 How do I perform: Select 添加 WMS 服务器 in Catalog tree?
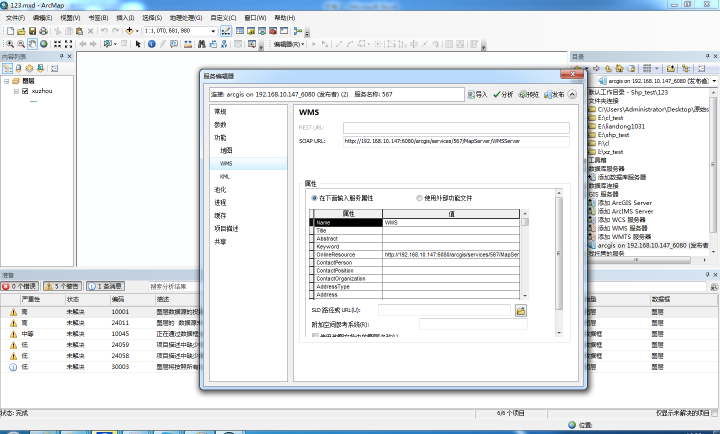point(622,228)
